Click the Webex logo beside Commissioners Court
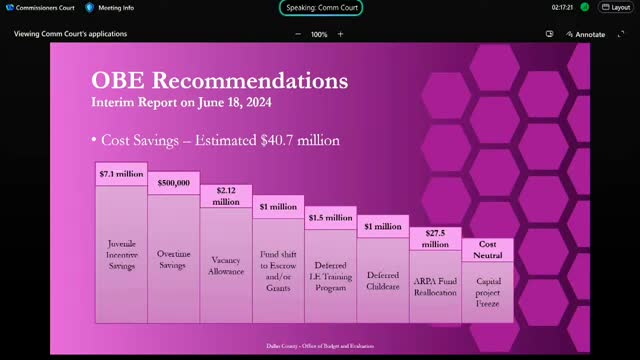640x360 pixels. (10, 7)
